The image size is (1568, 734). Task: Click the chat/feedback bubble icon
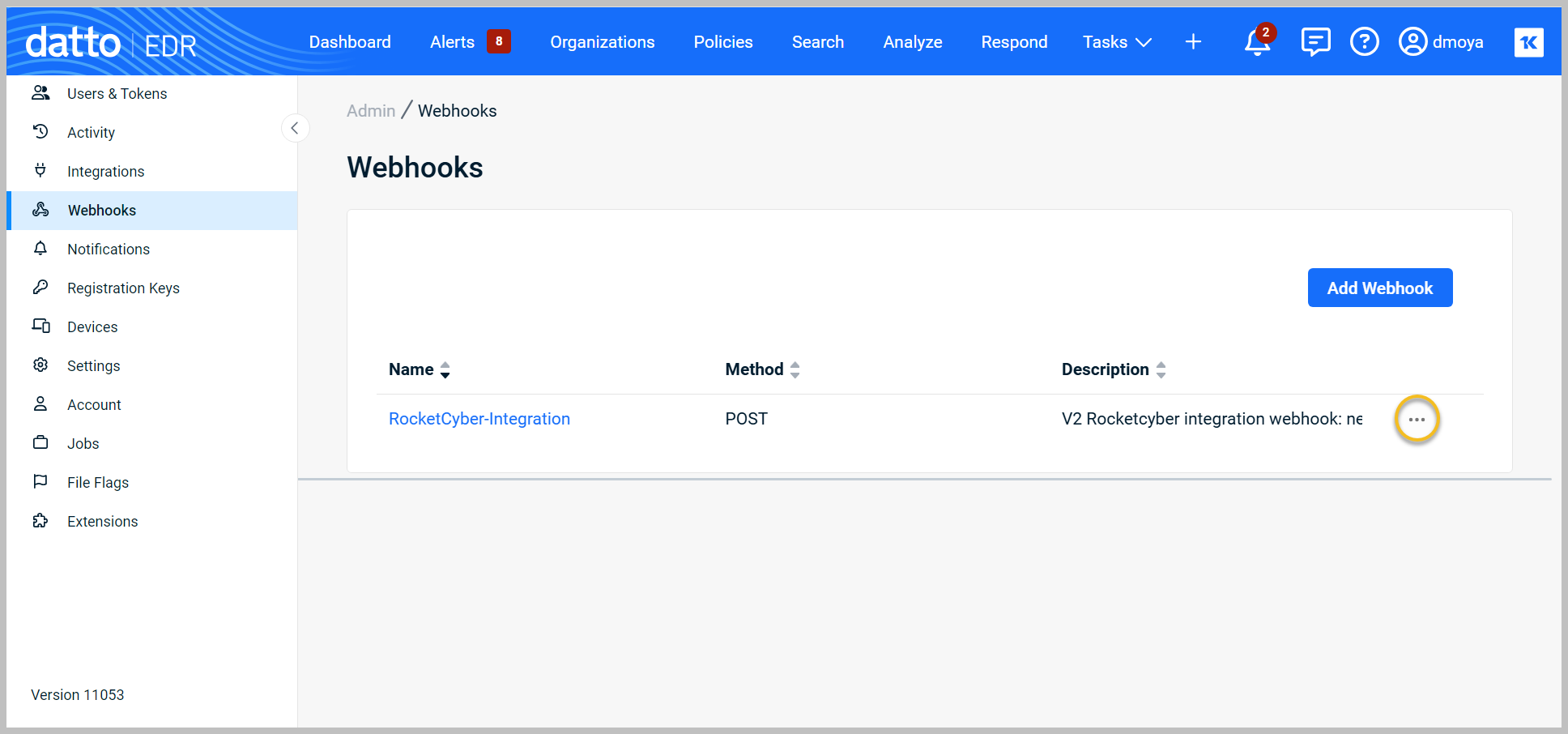[x=1314, y=41]
